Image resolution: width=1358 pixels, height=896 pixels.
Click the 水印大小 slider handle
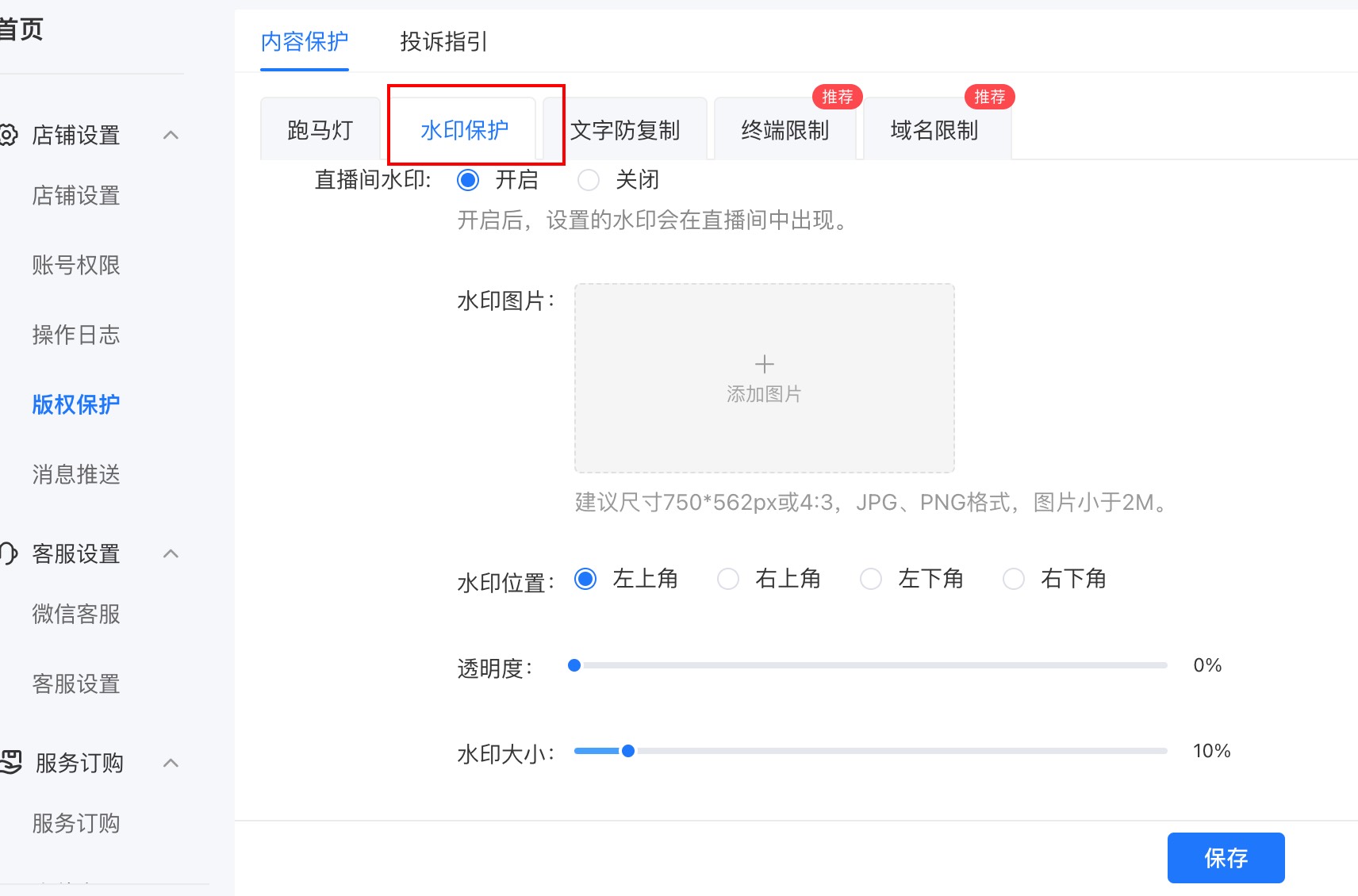(x=627, y=751)
